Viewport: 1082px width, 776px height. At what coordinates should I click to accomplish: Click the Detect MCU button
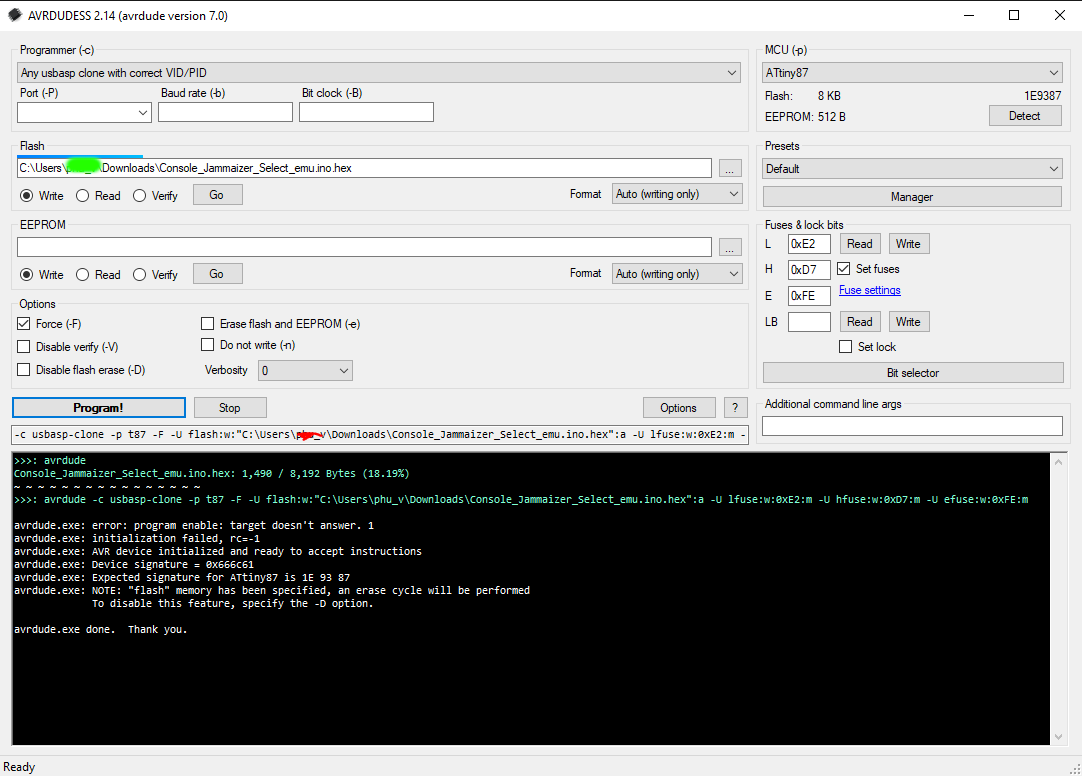(x=1025, y=116)
